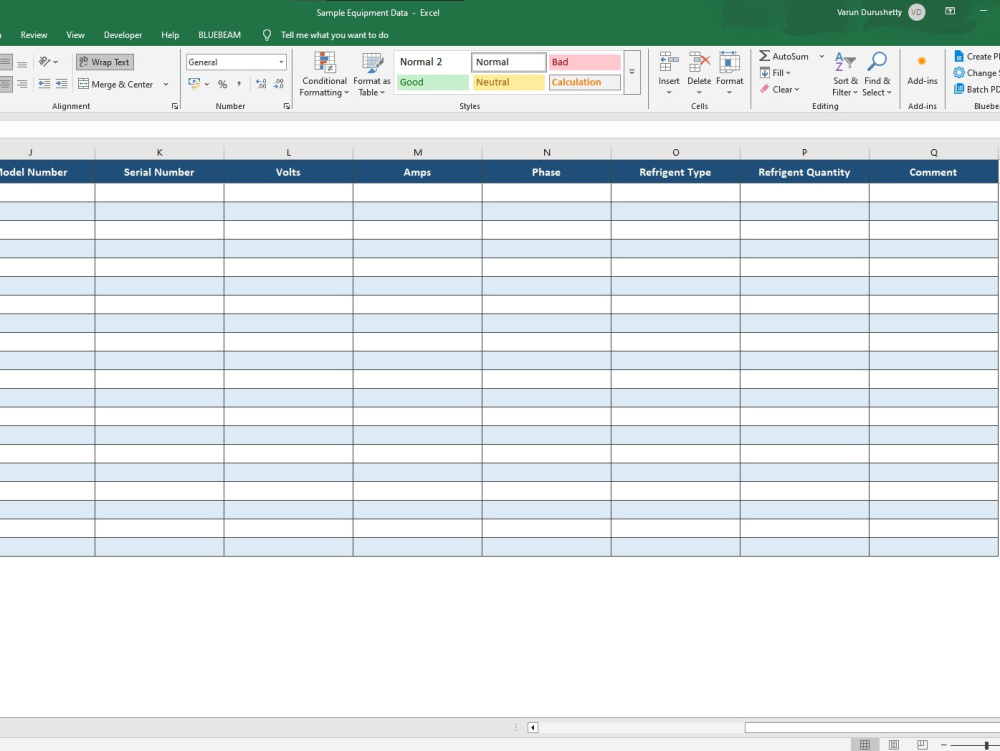This screenshot has height=751, width=1000.
Task: Click the Tell me lightbulb icon
Action: [267, 35]
